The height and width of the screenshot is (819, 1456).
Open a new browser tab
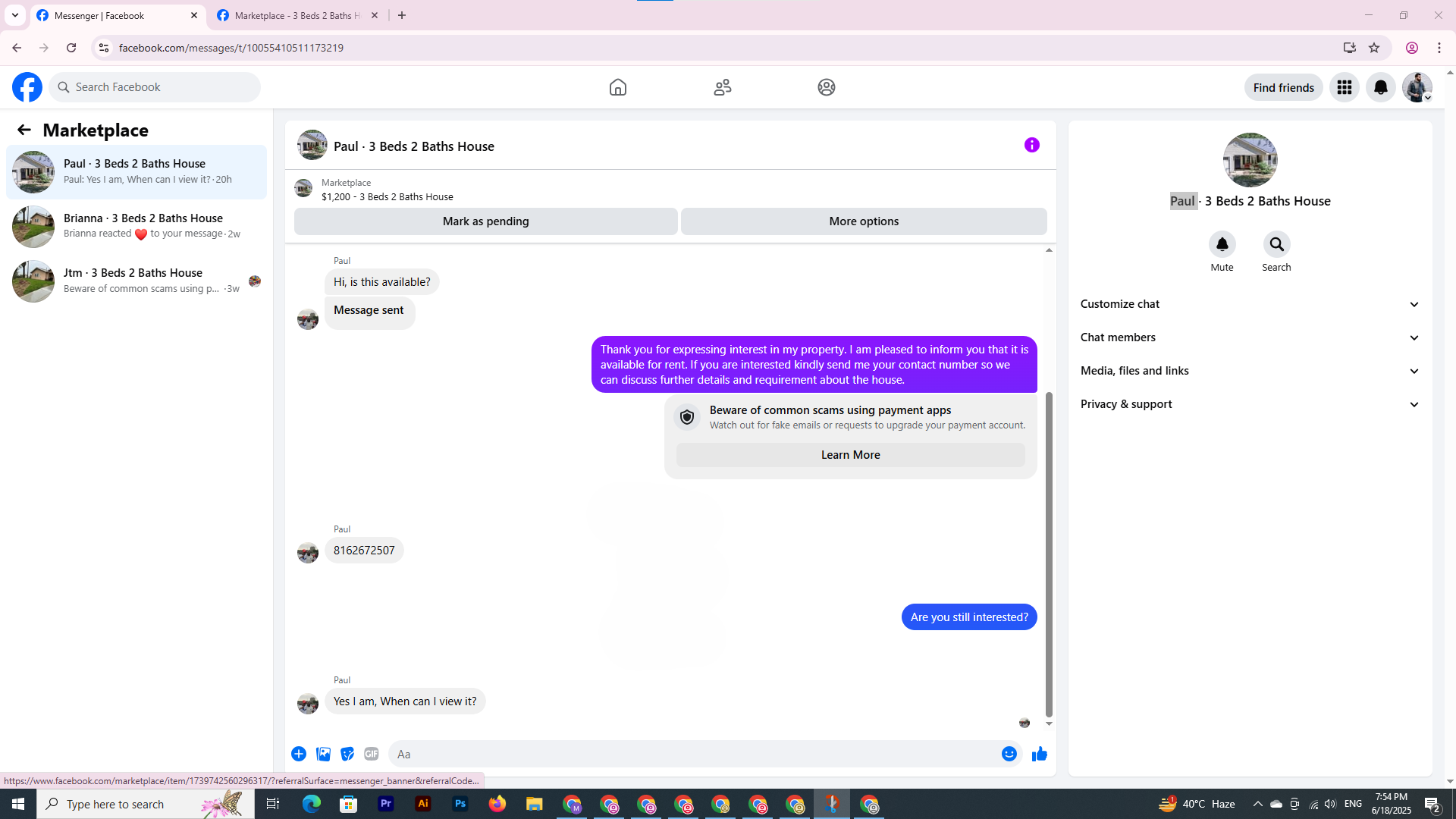[402, 15]
